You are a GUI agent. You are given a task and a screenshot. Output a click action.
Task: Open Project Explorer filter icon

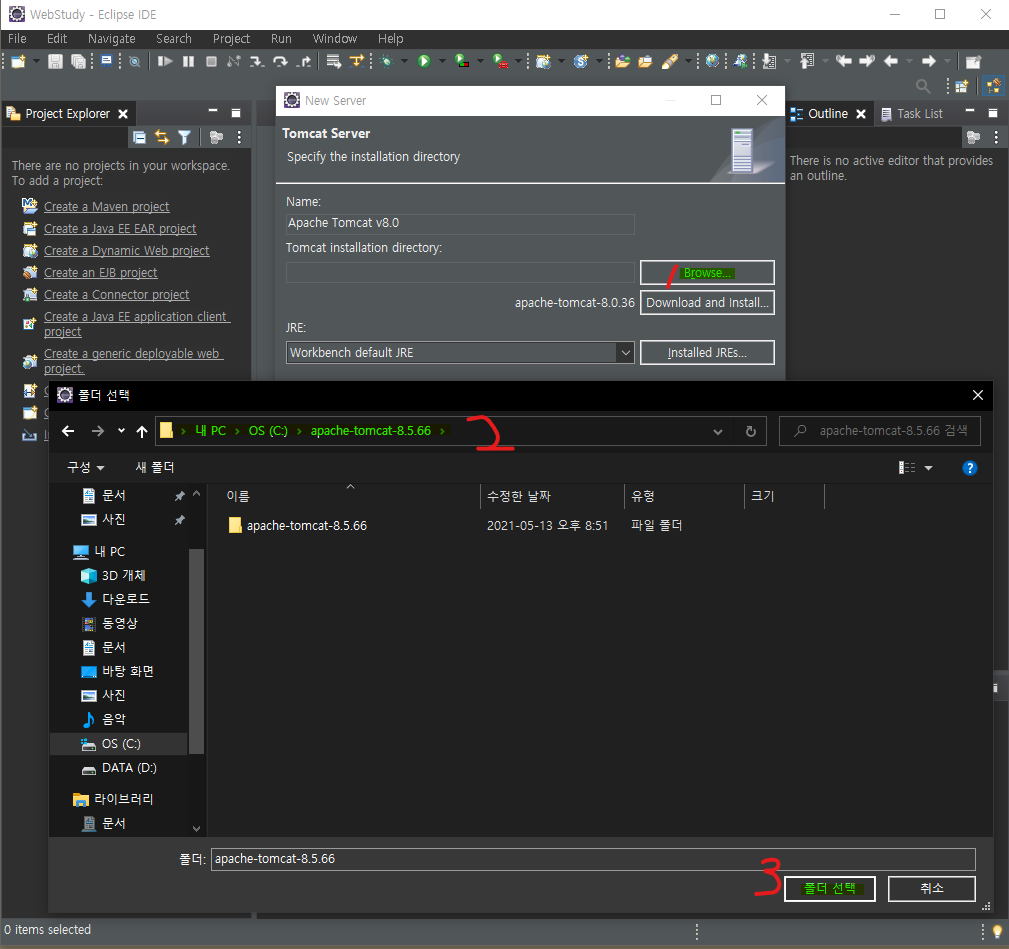tap(185, 137)
